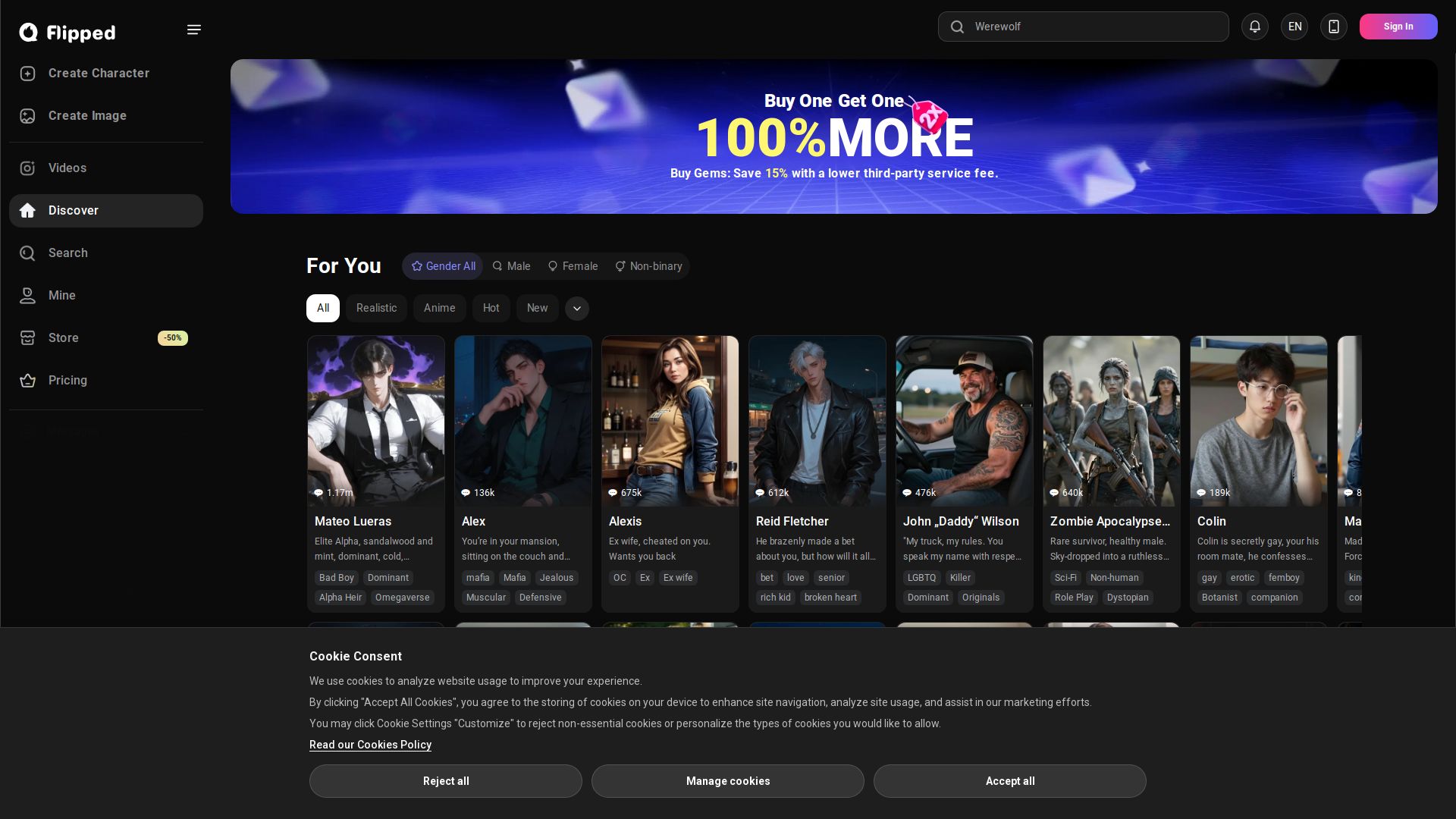Click the chat count icon on Alexis card
Viewport: 1456px width, 819px height.
613,493
